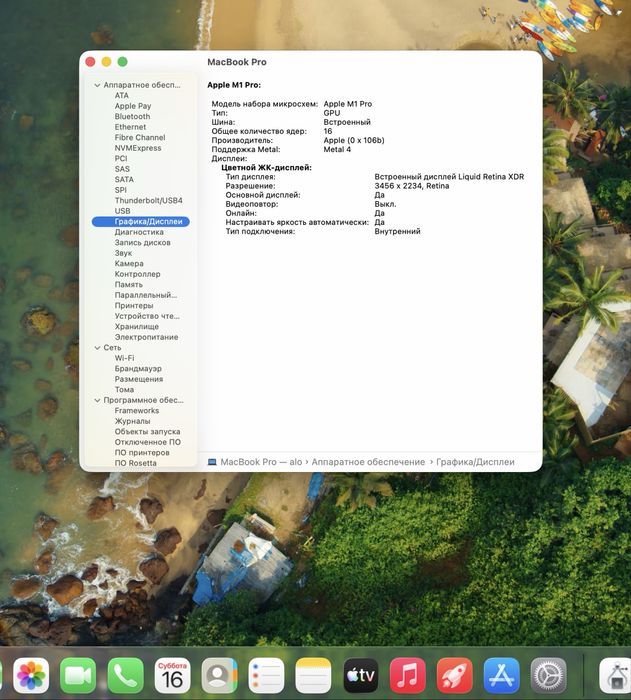Collapse the Аппаратное обеспечение section chevron
Screen dimensions: 631x700
(x=97, y=85)
